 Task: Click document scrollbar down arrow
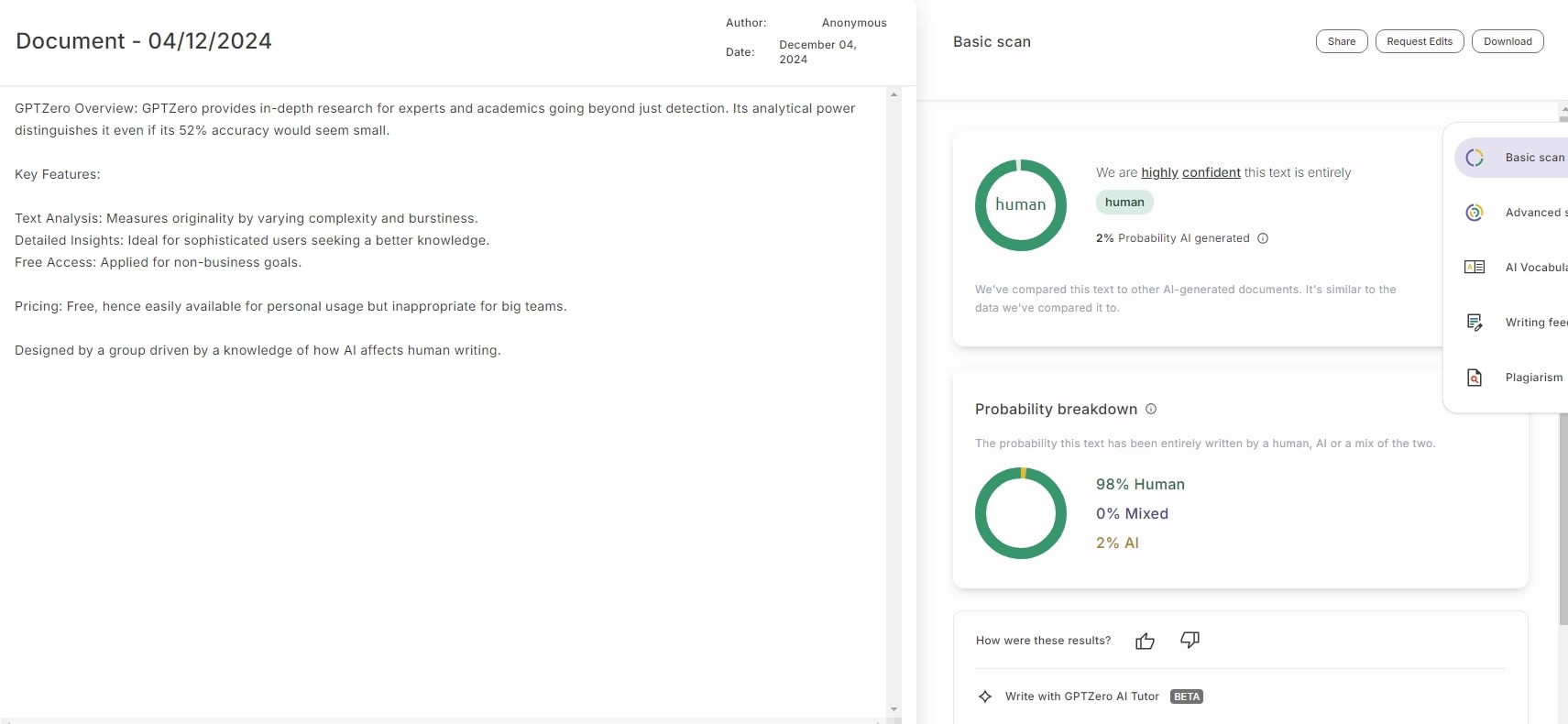tap(894, 709)
